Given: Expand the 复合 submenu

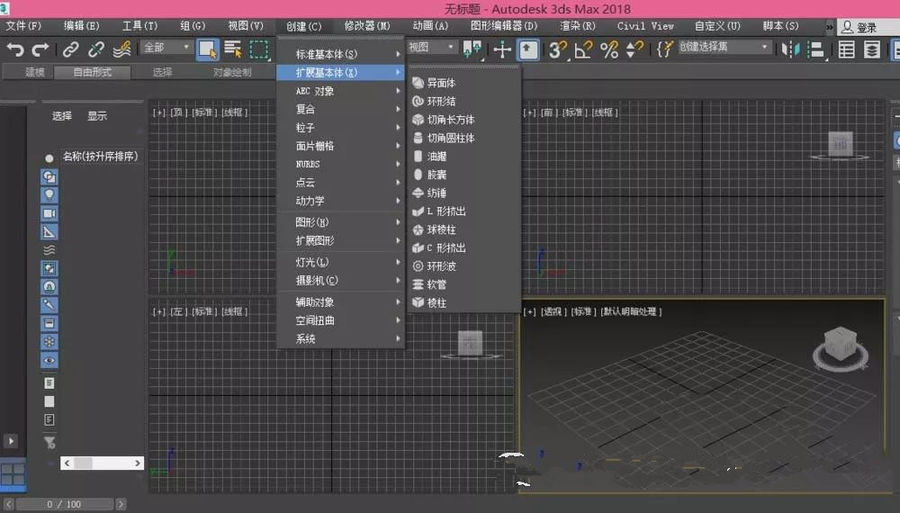Looking at the screenshot, I should coord(341,109).
